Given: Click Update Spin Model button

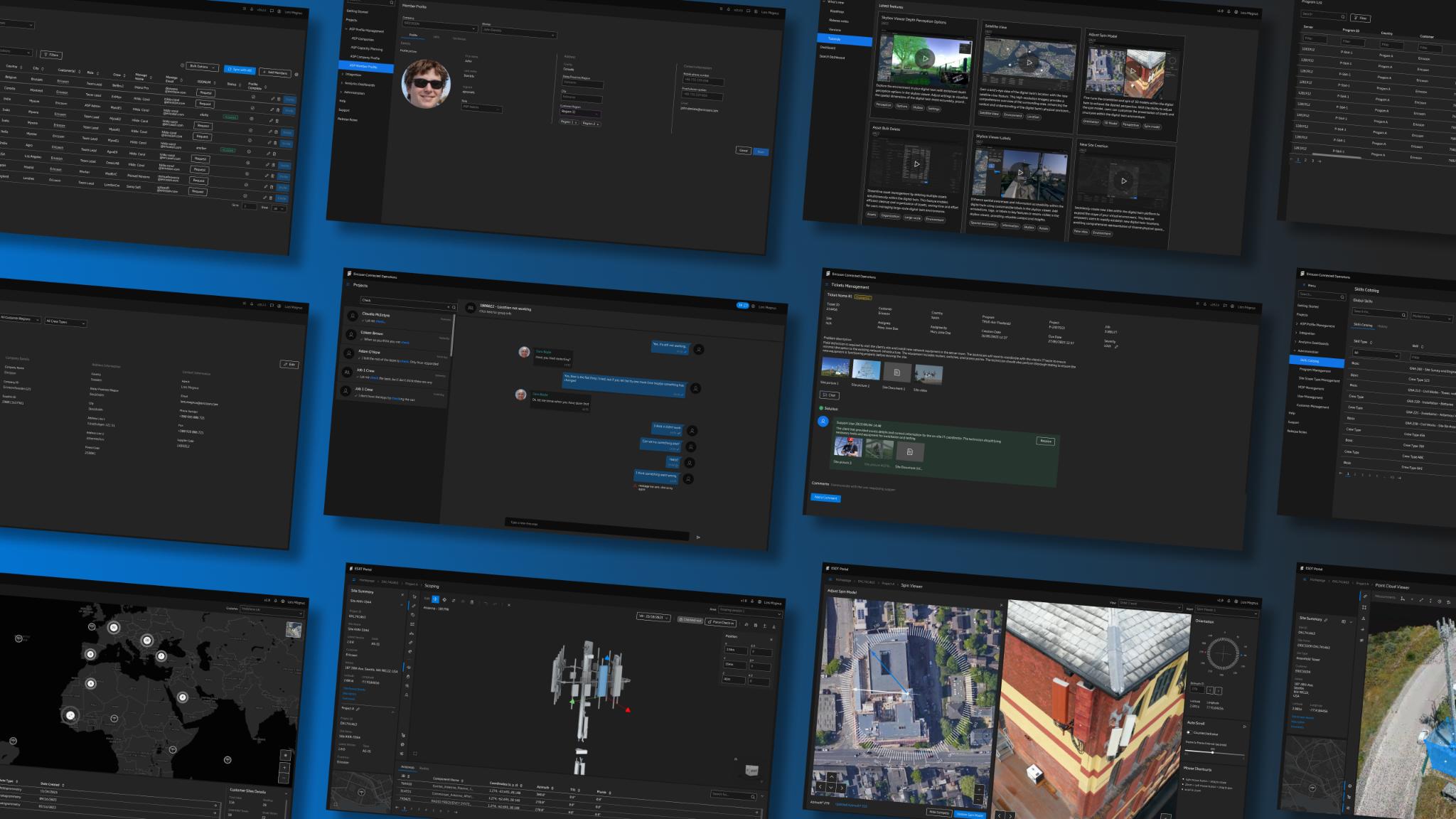Looking at the screenshot, I should [970, 815].
